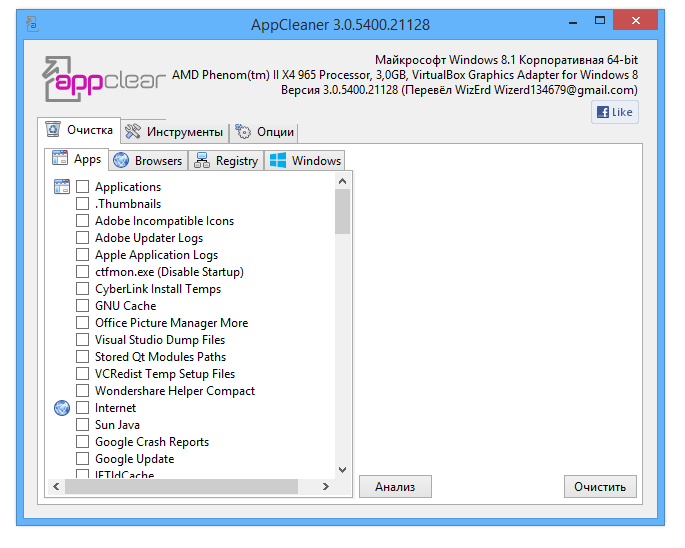Click the horizontal scrollbar thumb
Viewport: 685px width, 548px height.
(181, 486)
